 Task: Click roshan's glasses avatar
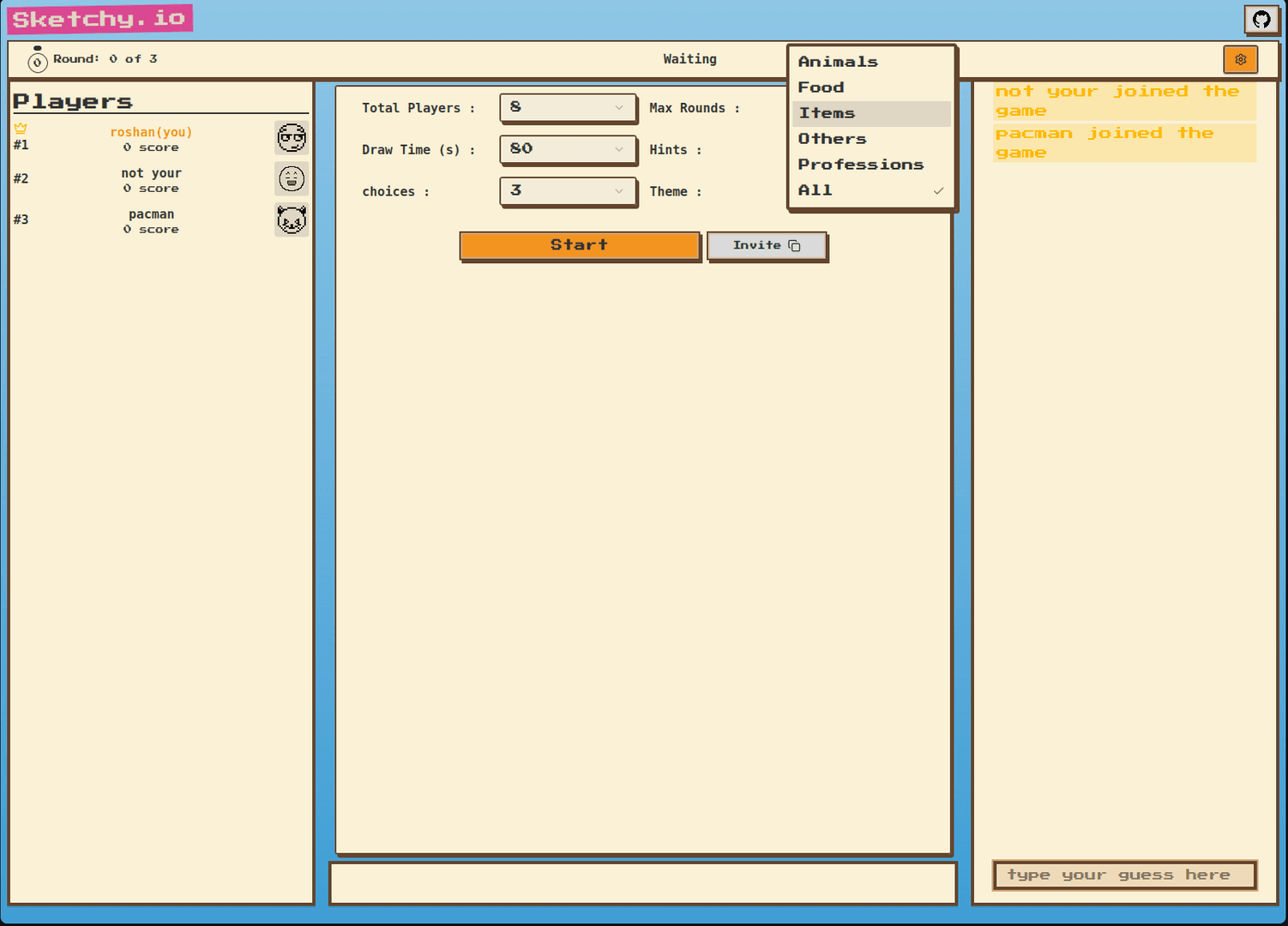pyautogui.click(x=292, y=138)
